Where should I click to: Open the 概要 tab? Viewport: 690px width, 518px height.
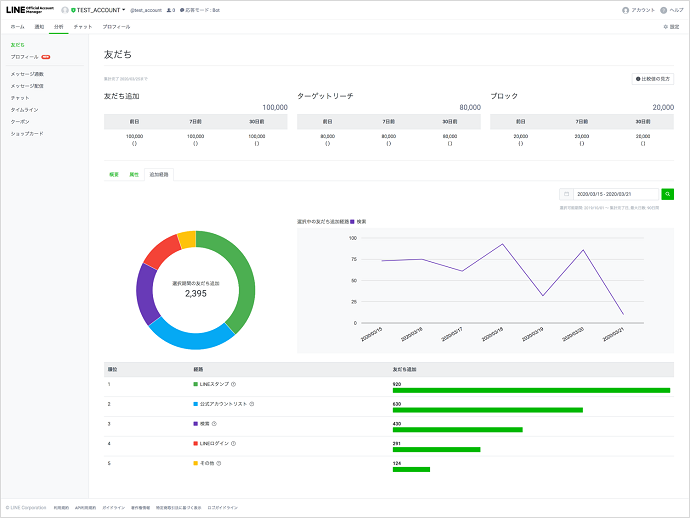click(x=114, y=174)
